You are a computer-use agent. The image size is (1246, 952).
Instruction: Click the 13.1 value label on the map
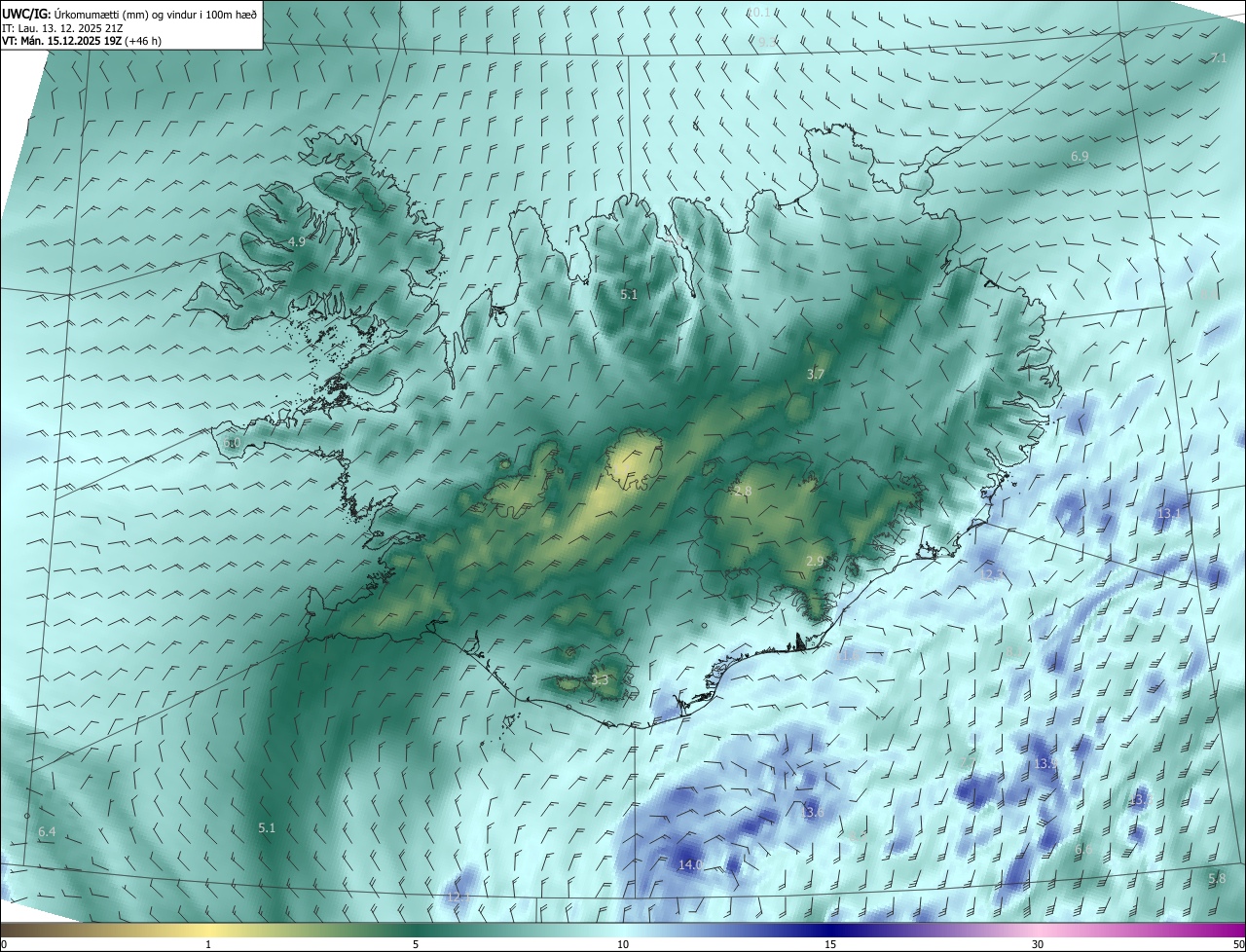tap(1168, 513)
